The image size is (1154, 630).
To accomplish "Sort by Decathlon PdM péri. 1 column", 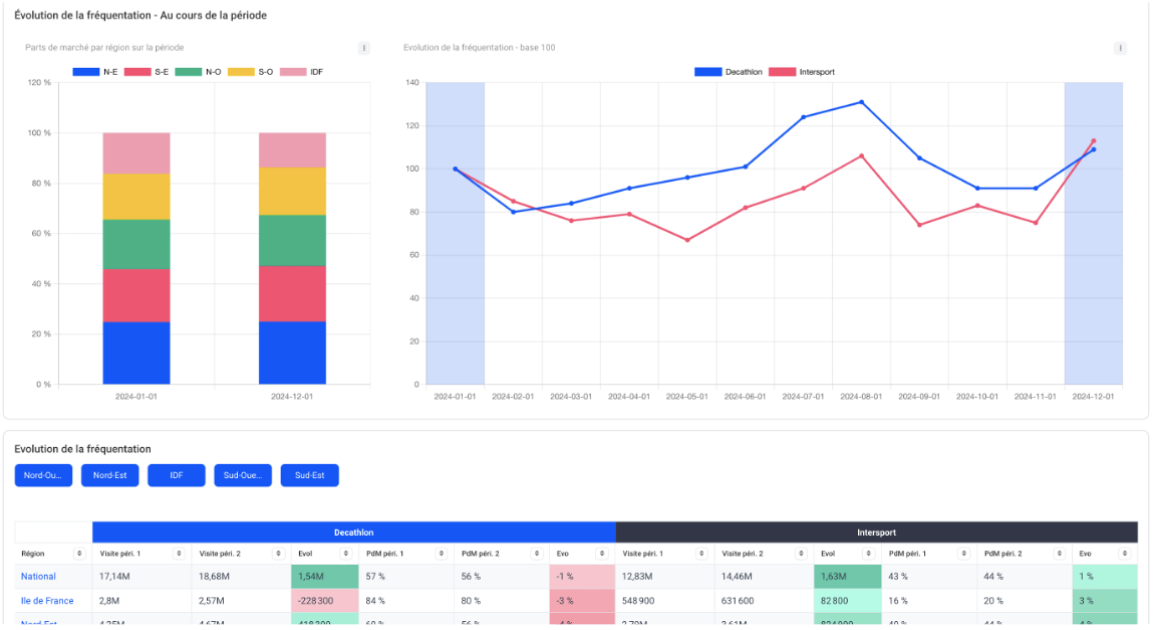I will (441, 553).
